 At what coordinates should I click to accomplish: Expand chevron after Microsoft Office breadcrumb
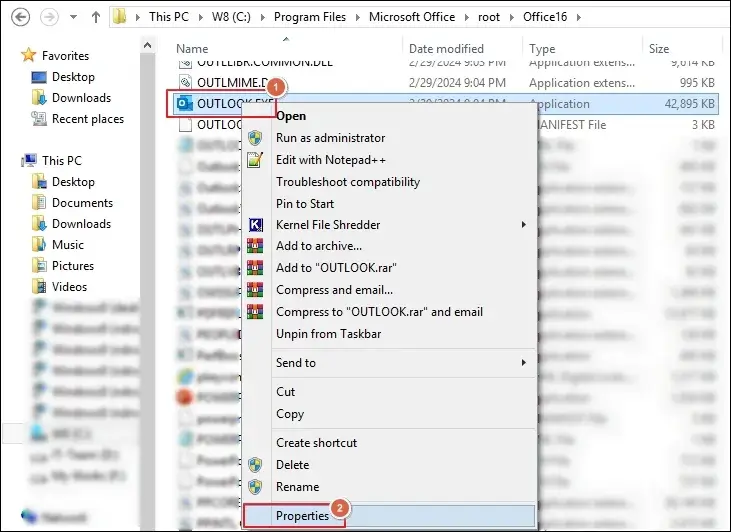click(467, 17)
